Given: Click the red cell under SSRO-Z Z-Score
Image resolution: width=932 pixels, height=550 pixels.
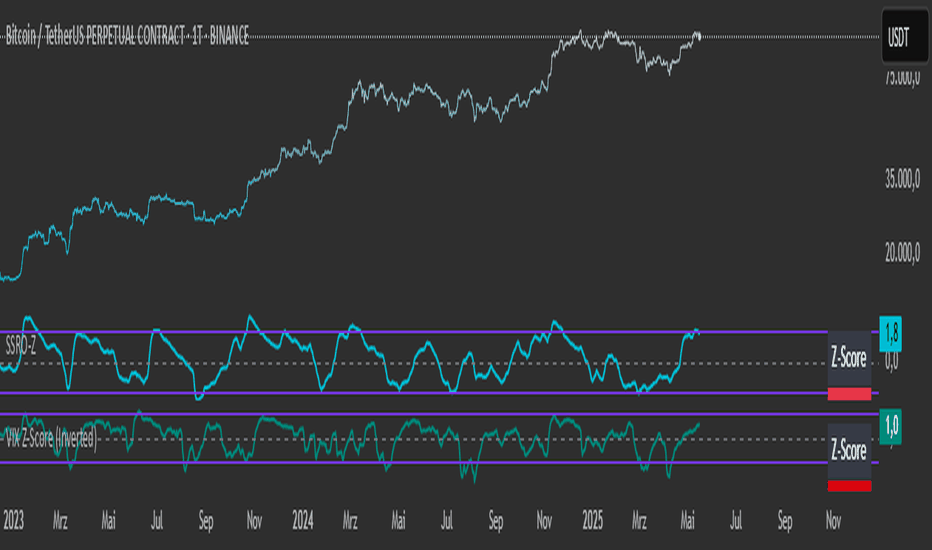Looking at the screenshot, I should coord(849,394).
